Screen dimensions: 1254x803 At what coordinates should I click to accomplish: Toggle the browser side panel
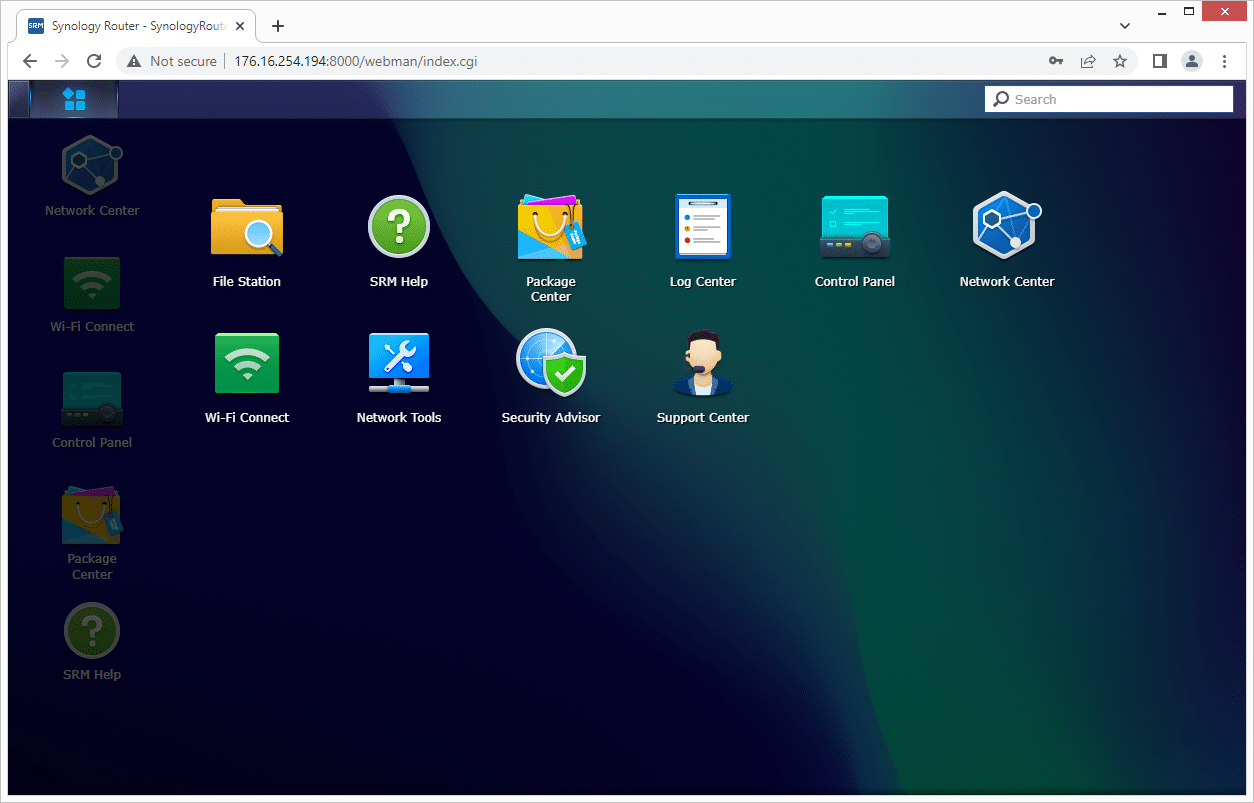[1160, 61]
